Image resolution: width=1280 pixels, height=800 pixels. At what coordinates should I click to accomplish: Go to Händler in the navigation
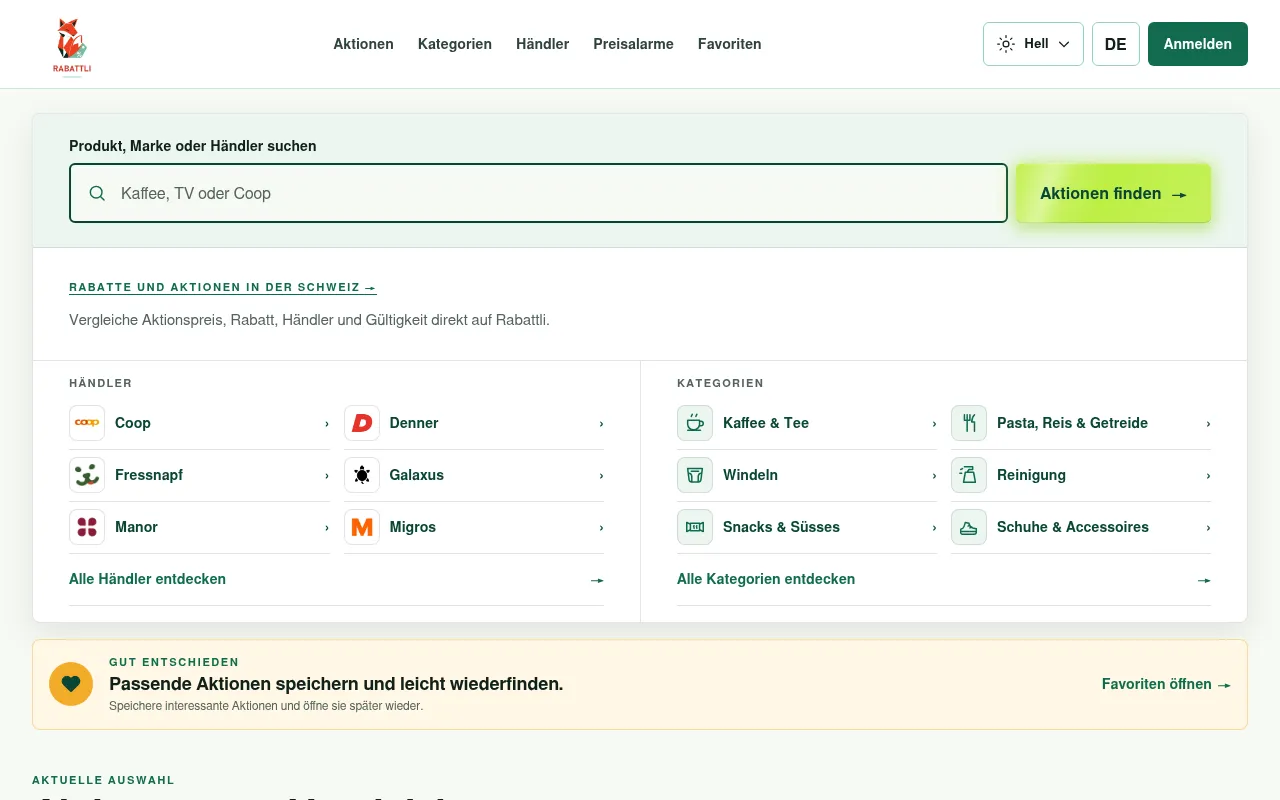coord(542,44)
